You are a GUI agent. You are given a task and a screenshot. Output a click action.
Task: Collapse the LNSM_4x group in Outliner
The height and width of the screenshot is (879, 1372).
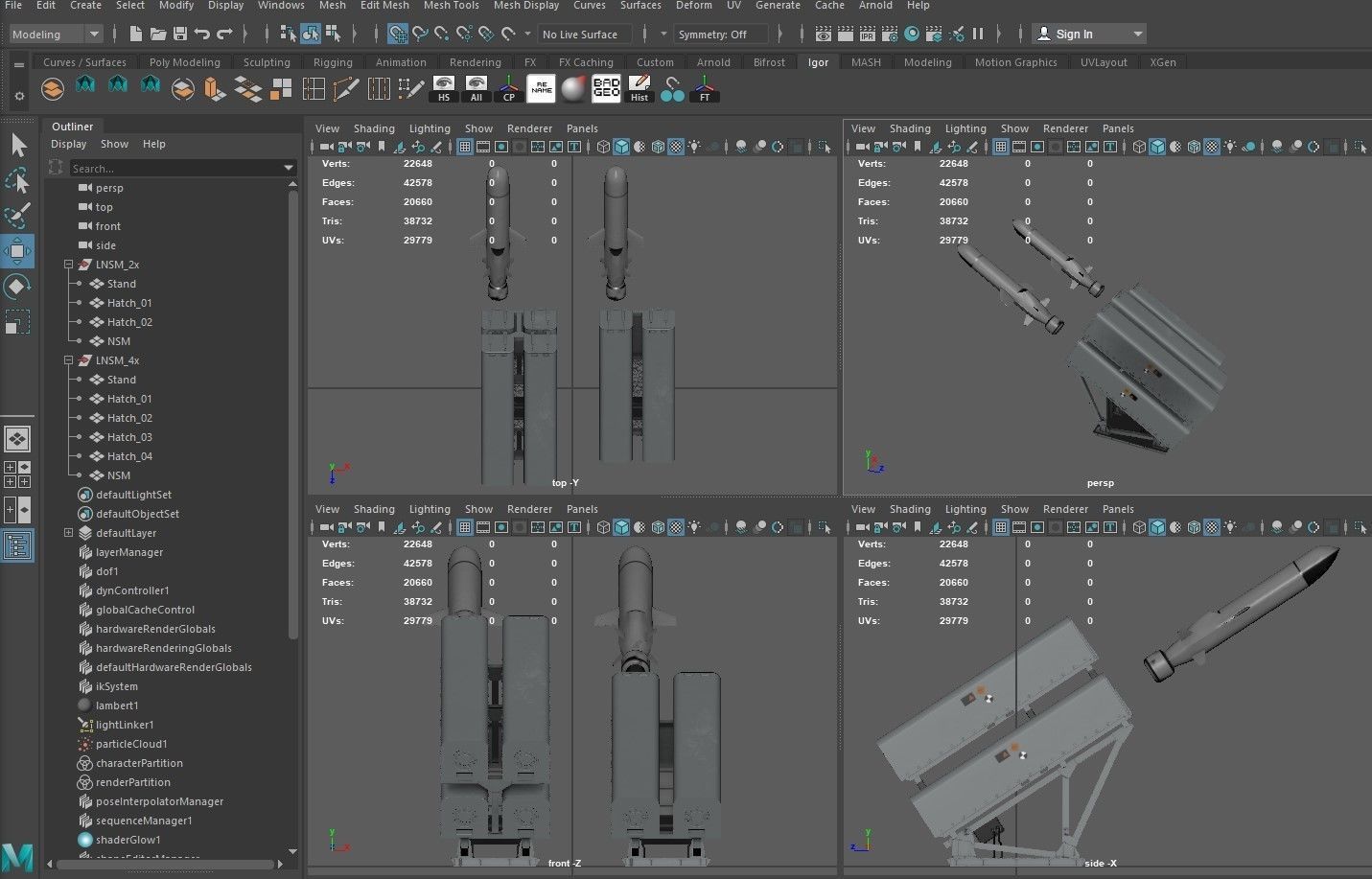[68, 360]
